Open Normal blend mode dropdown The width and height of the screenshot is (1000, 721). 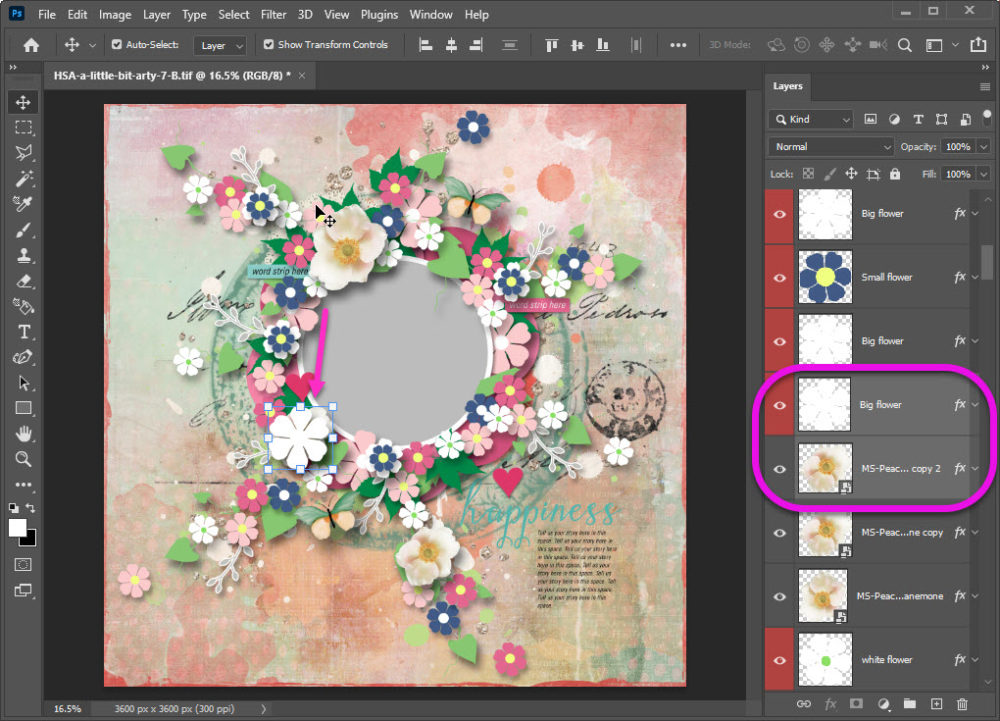830,147
